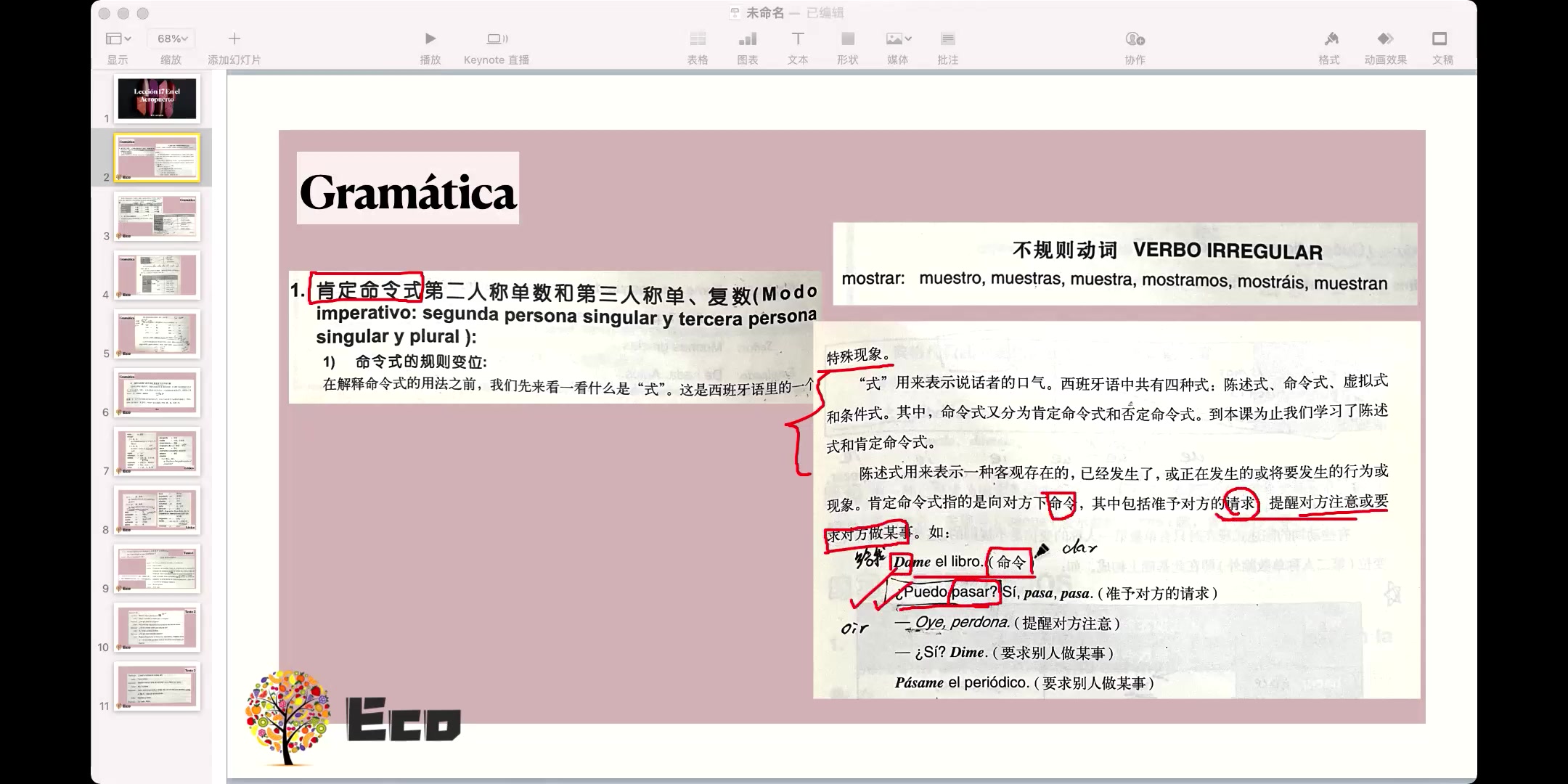Image resolution: width=1568 pixels, height=784 pixels.
Task: Select slide 10 thumbnail
Action: coord(157,627)
